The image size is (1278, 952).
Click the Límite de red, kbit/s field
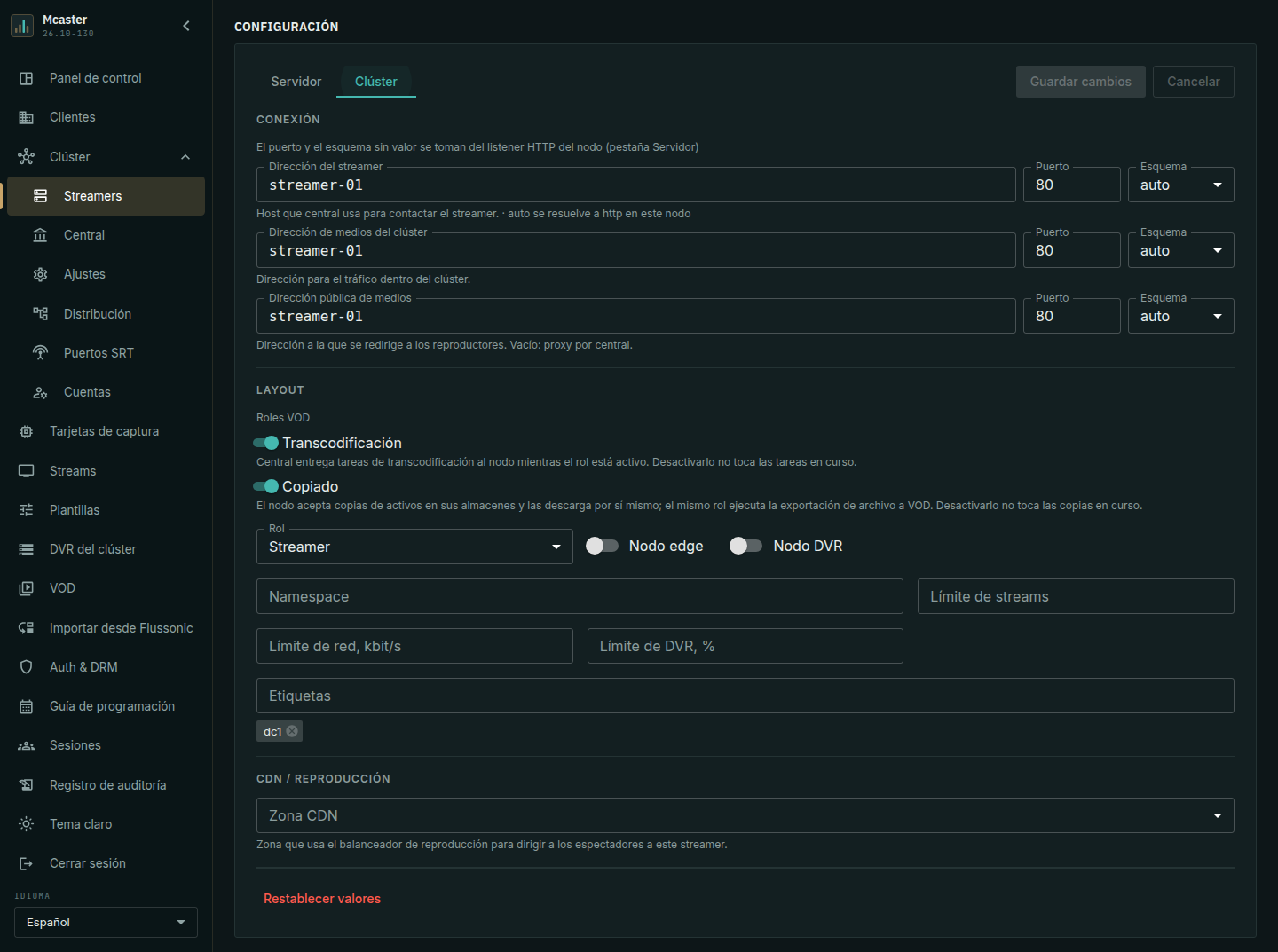point(414,646)
